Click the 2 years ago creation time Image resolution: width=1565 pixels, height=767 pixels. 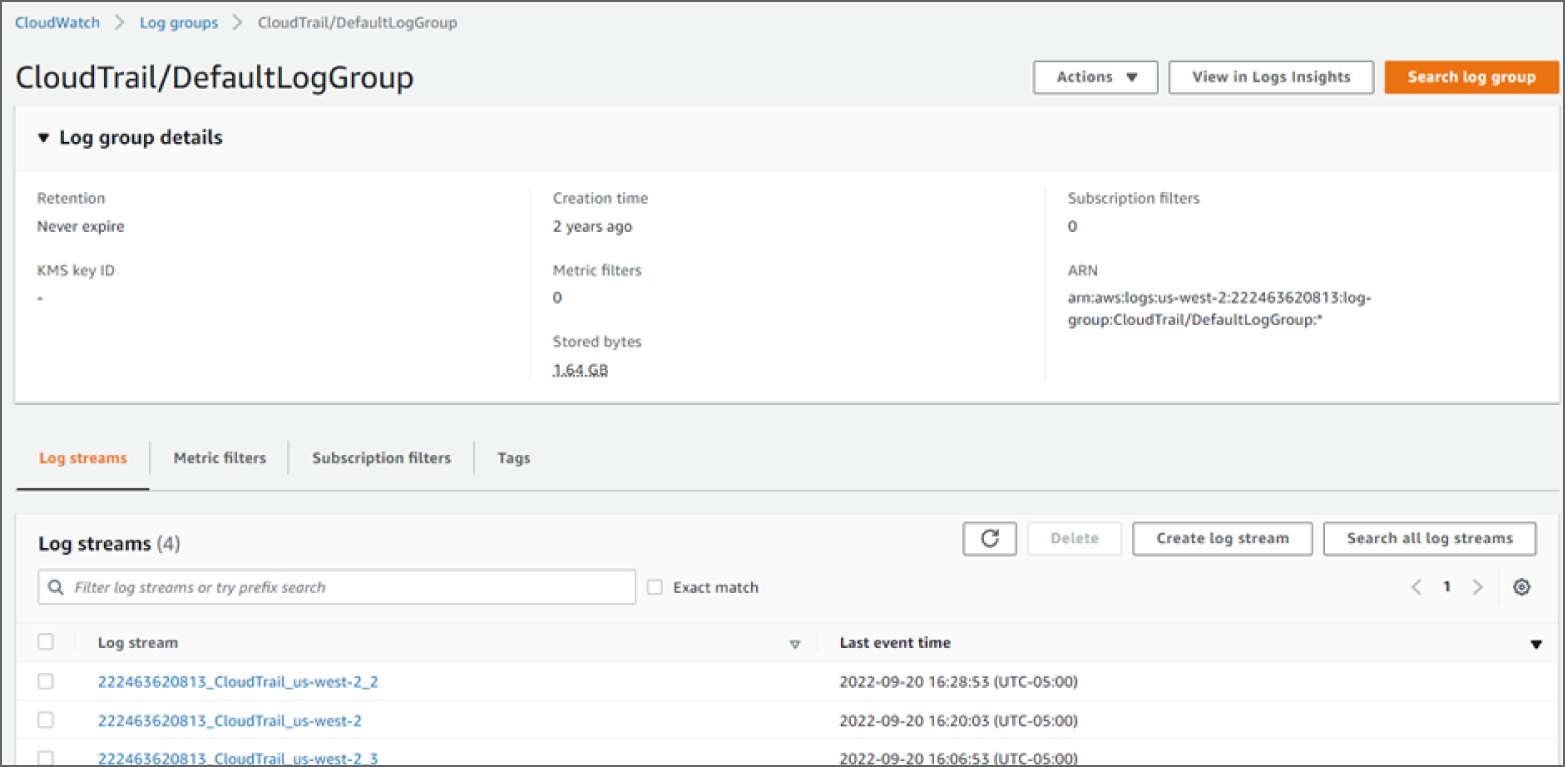(x=592, y=226)
